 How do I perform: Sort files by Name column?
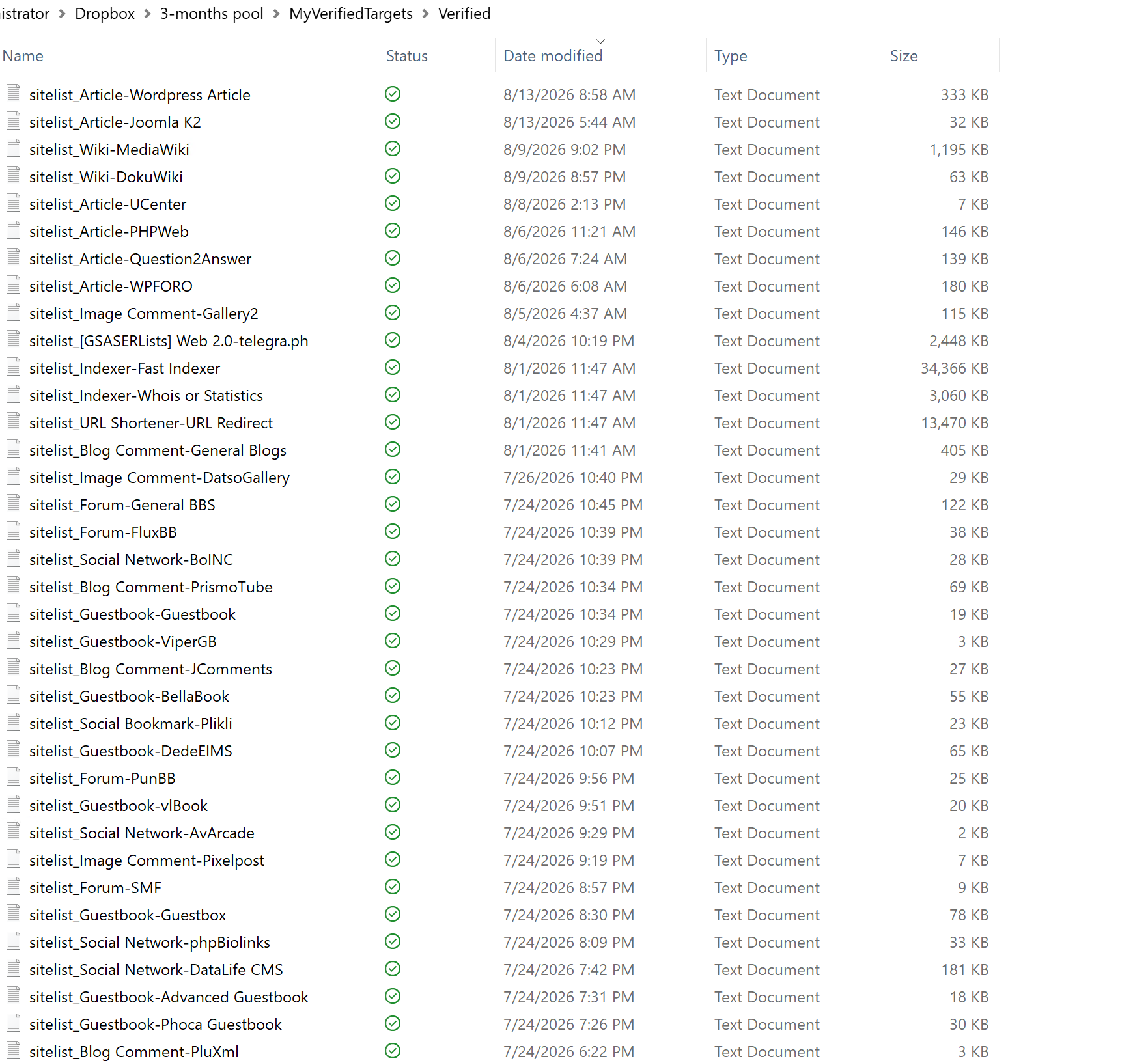pos(23,56)
